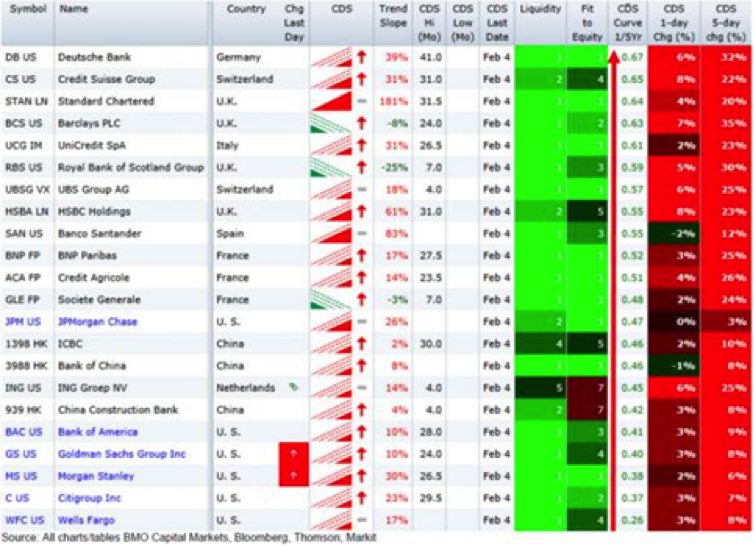Click the CDS trend chart for HSBC Holdings
The height and width of the screenshot is (546, 754).
coord(332,212)
